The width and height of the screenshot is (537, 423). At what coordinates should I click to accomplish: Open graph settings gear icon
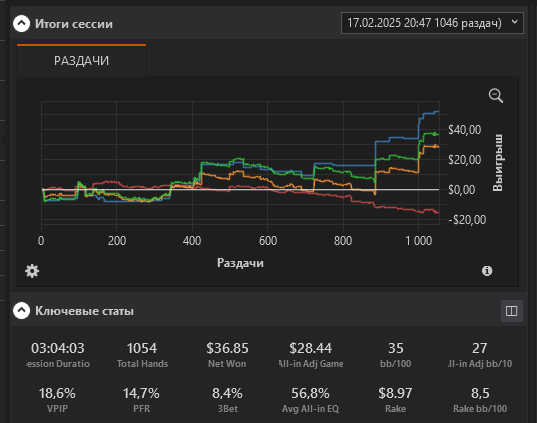click(32, 271)
